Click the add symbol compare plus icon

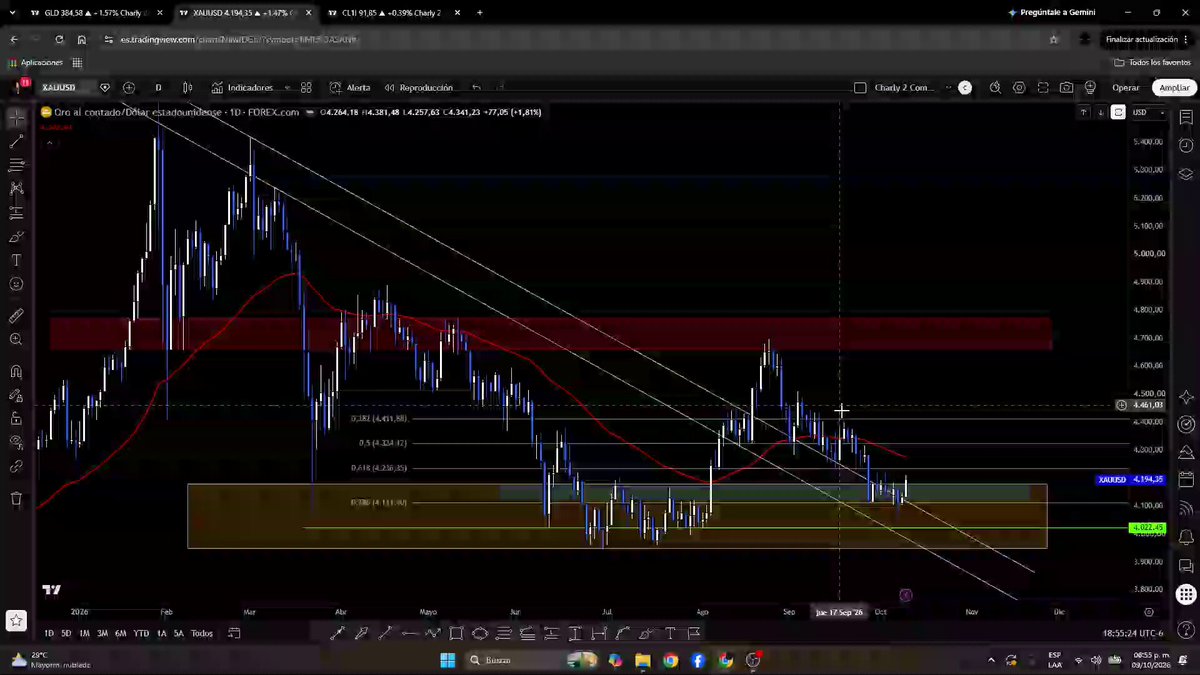129,88
